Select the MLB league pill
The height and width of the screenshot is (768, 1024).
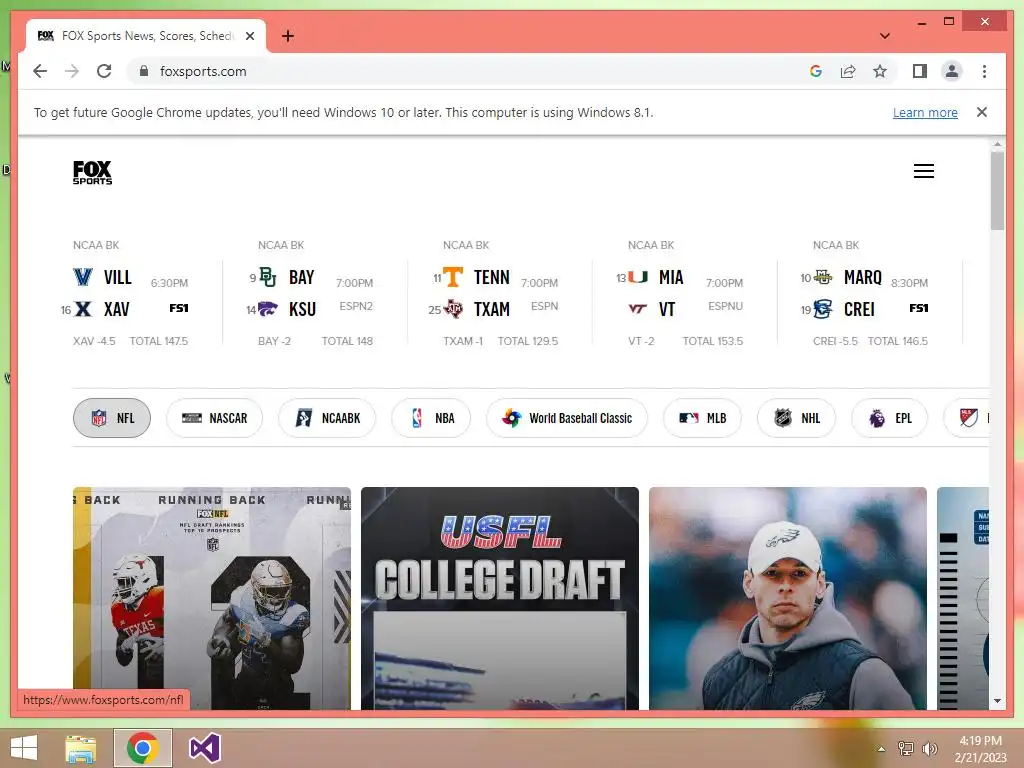point(702,418)
